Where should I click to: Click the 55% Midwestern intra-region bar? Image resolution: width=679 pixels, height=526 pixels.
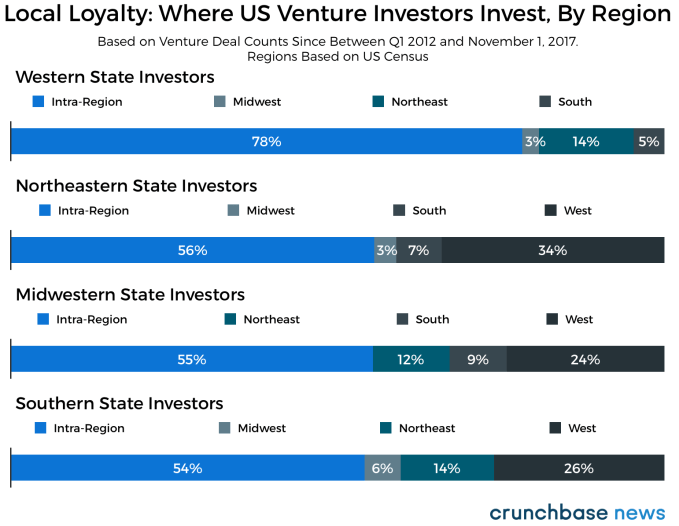coord(191,359)
